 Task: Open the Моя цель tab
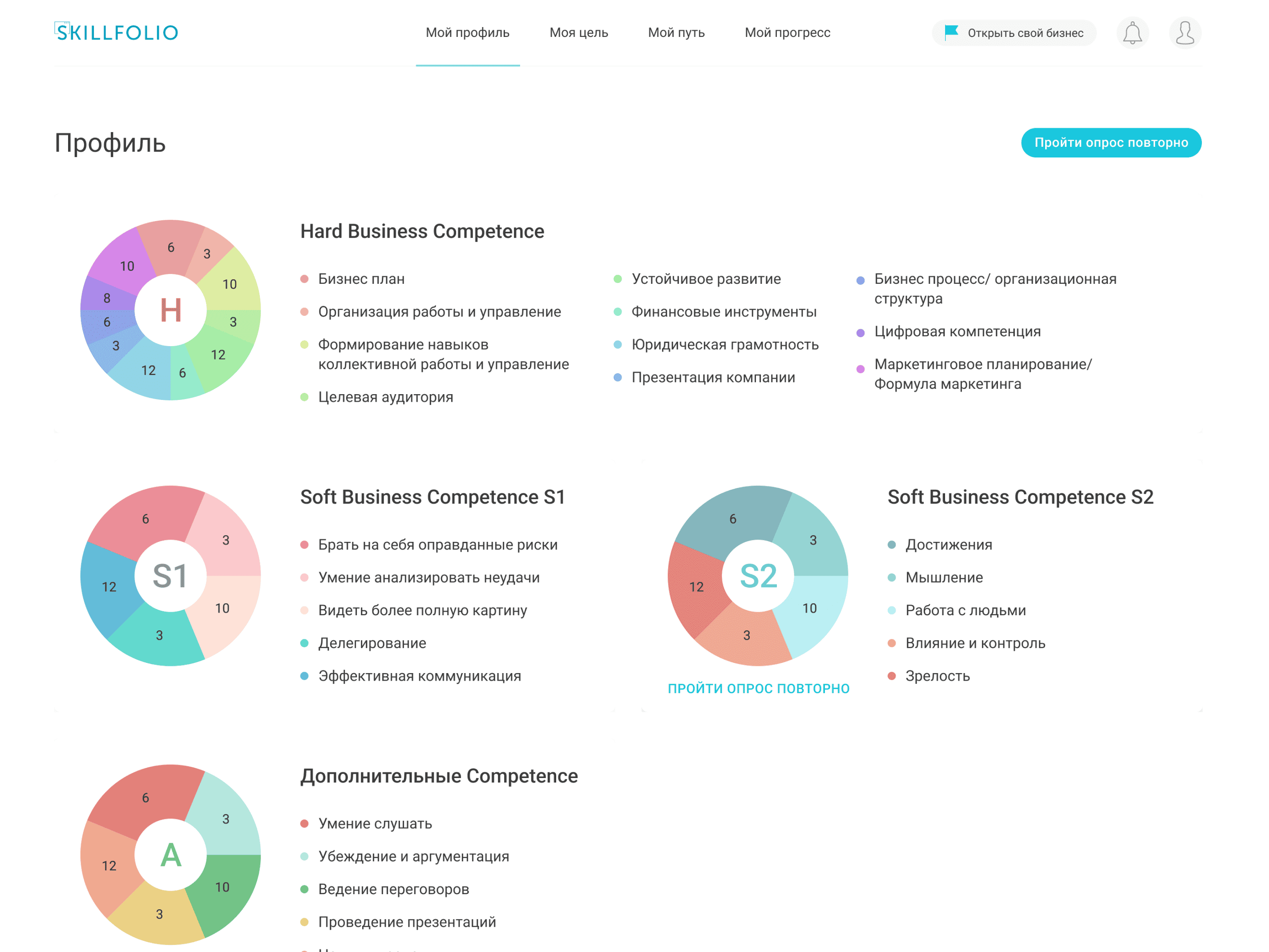click(x=578, y=32)
